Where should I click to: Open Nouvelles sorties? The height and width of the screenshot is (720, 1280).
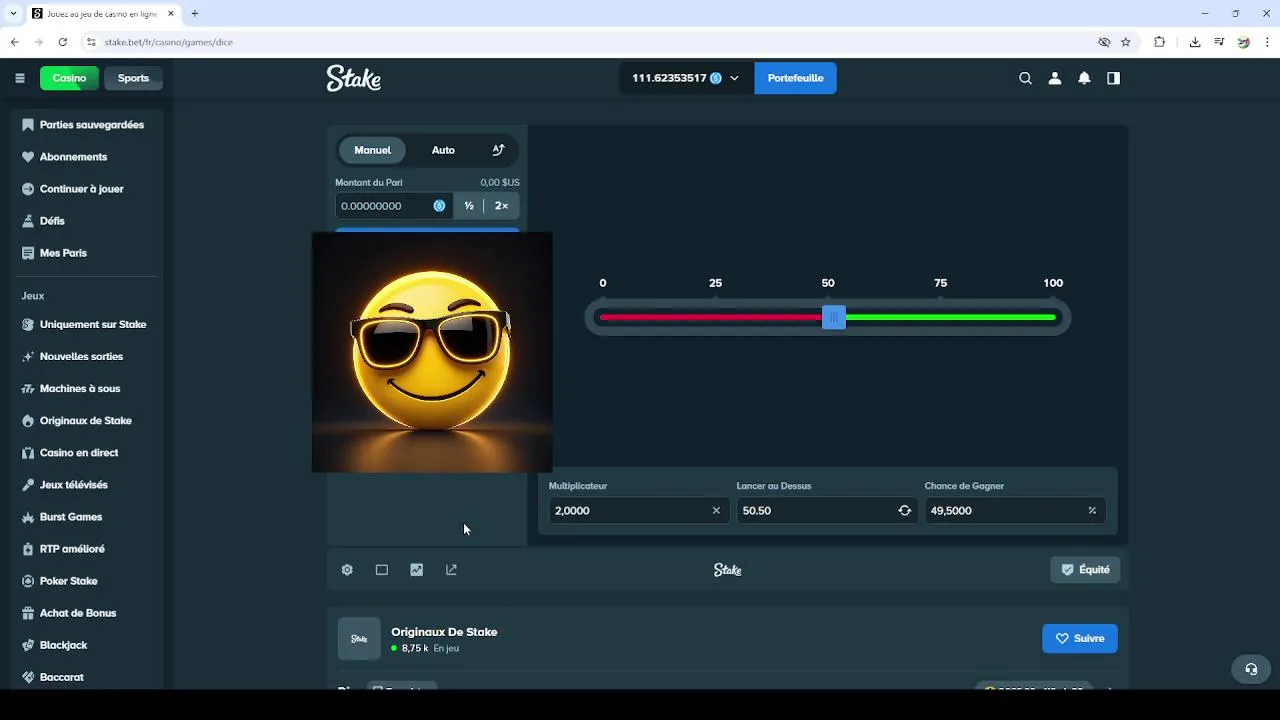(x=83, y=357)
